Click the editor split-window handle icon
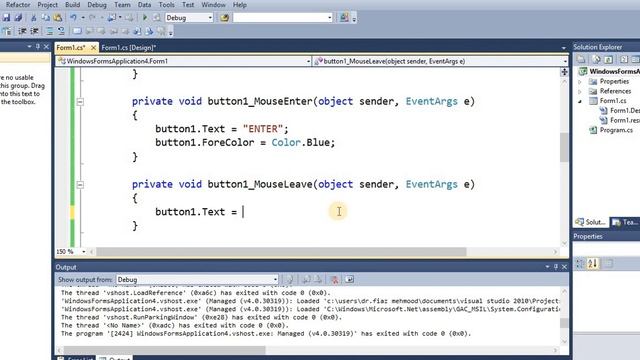This screenshot has width=640, height=360. (x=564, y=72)
